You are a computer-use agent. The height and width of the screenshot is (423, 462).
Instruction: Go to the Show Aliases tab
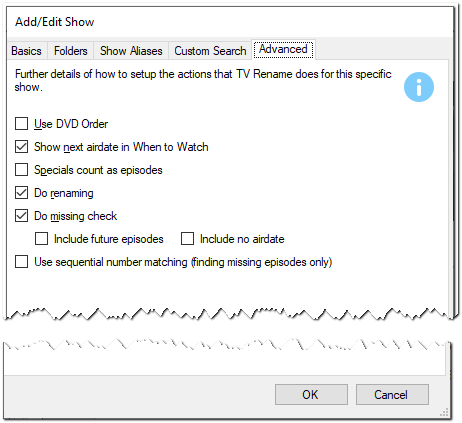131,51
